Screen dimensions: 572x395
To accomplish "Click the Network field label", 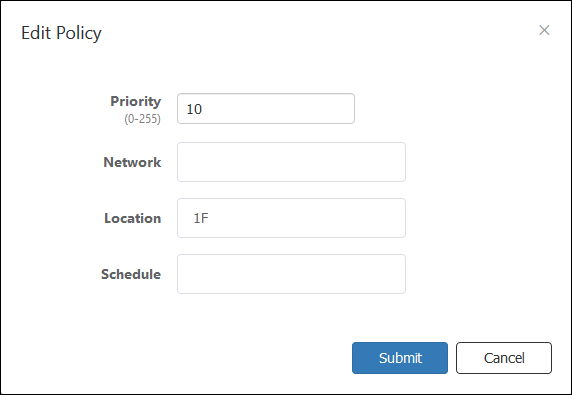I will (x=132, y=162).
